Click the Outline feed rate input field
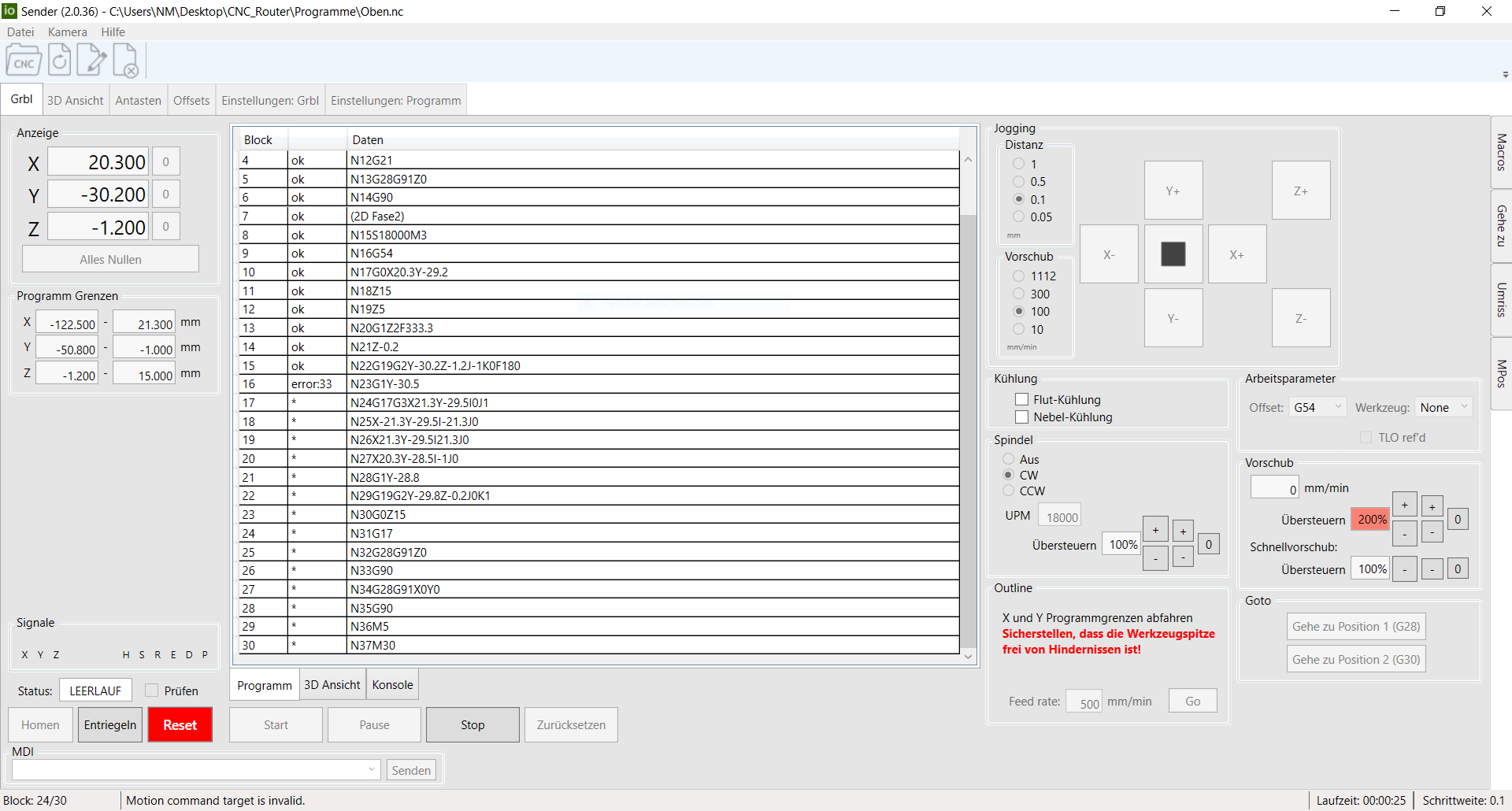Screen dimensions: 1512x811 [x=1084, y=702]
